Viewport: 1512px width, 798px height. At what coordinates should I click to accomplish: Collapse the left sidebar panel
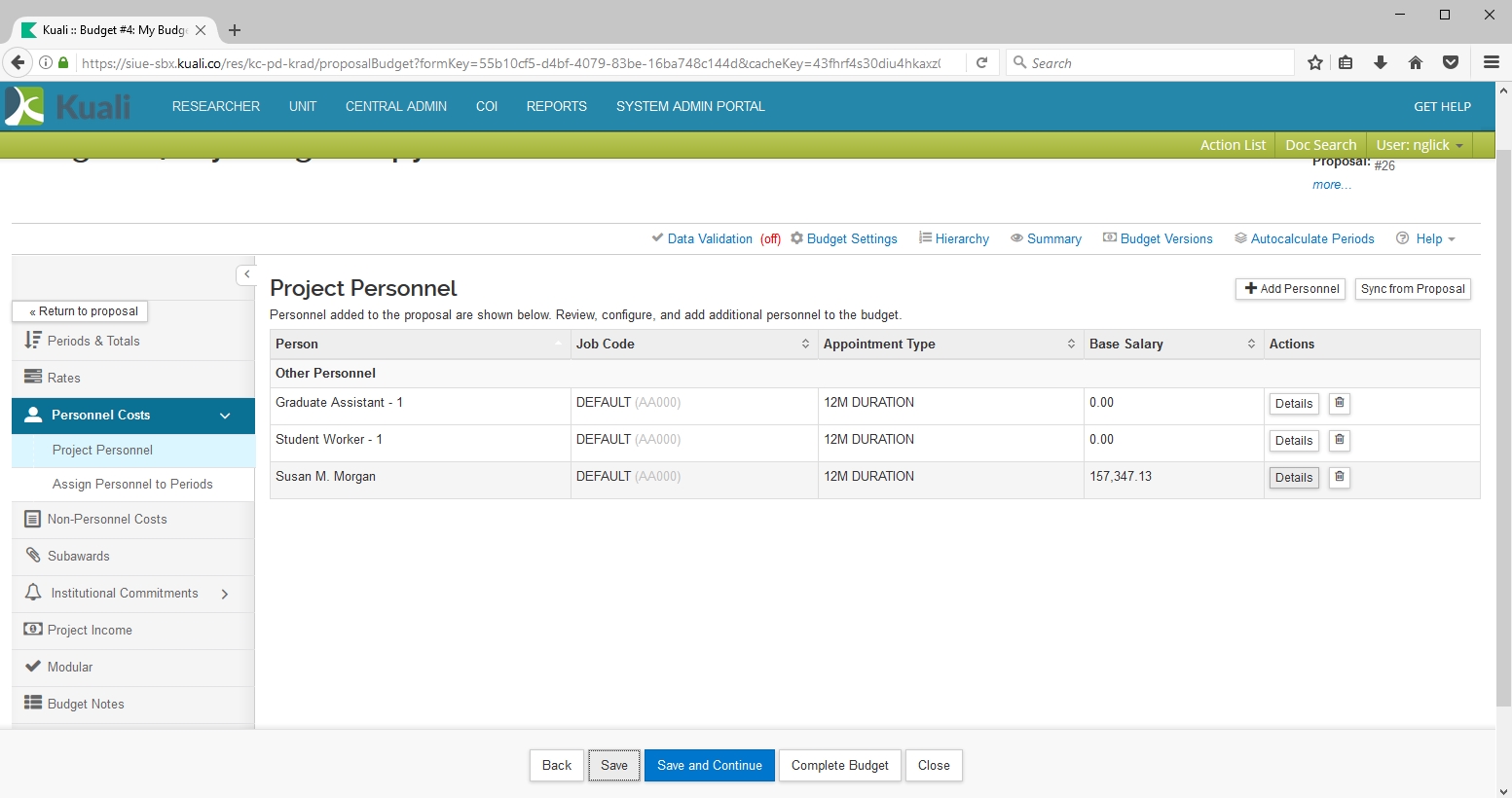click(x=246, y=274)
